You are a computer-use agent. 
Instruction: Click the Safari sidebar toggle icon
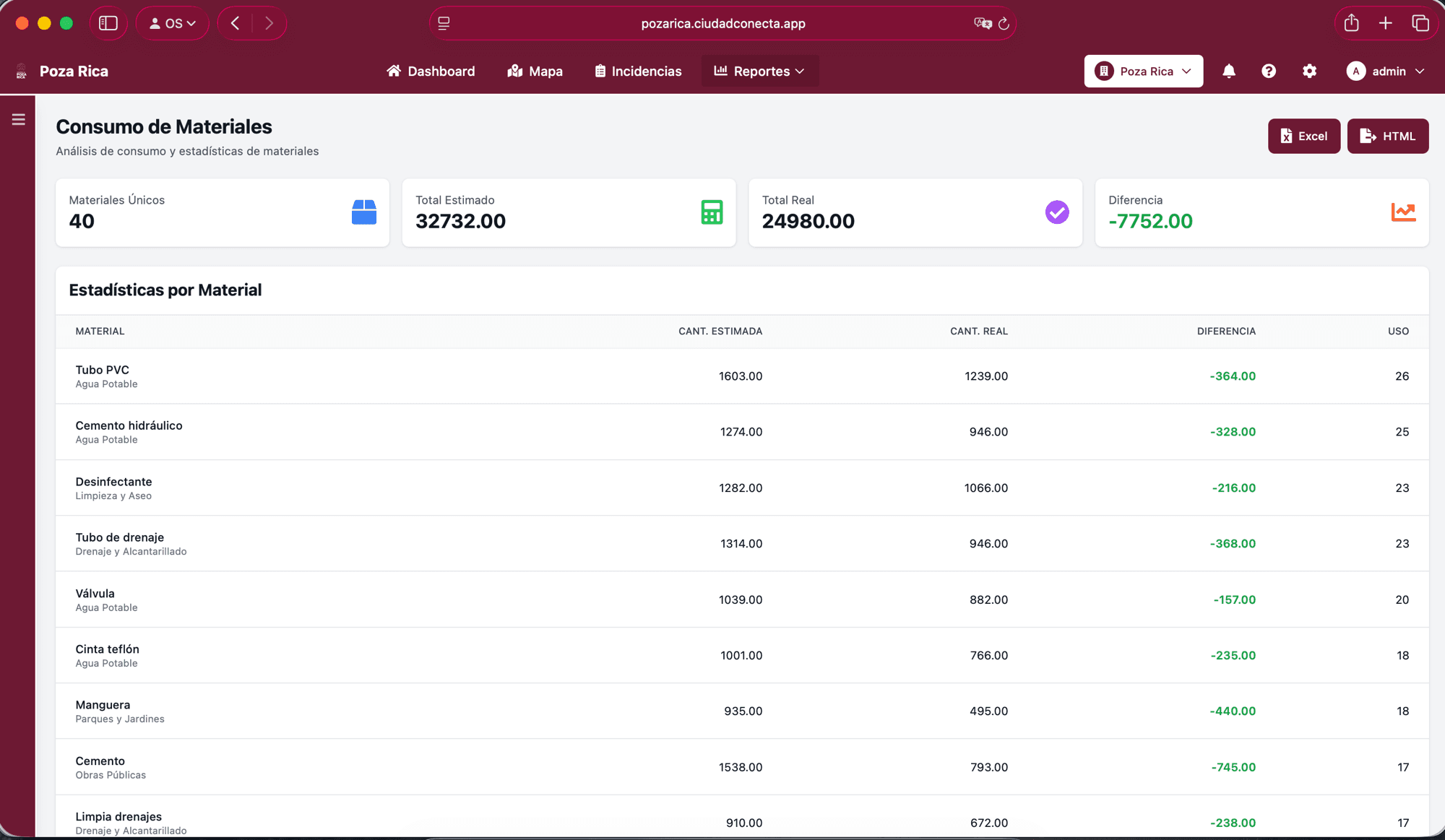pyautogui.click(x=108, y=23)
